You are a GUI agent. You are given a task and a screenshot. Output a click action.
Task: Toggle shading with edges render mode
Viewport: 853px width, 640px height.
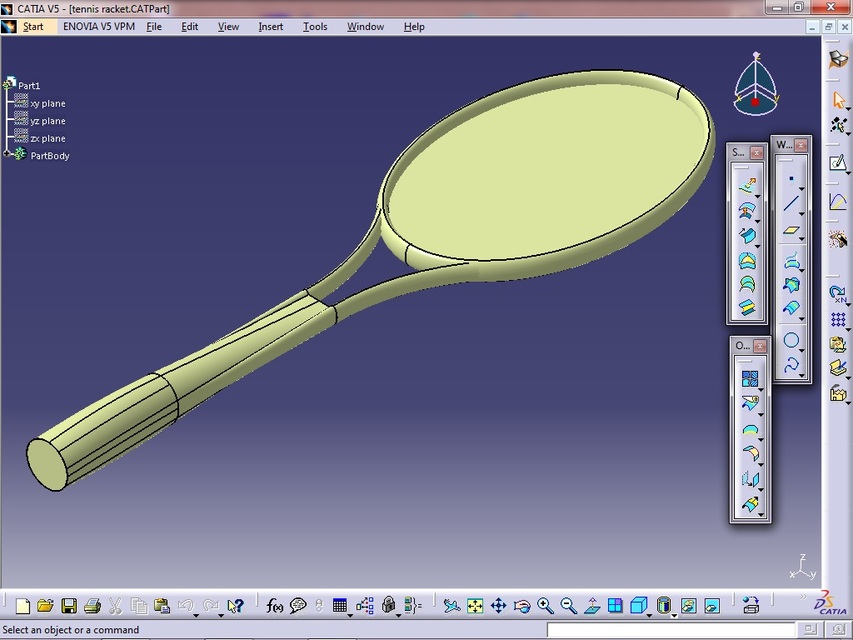(x=663, y=604)
